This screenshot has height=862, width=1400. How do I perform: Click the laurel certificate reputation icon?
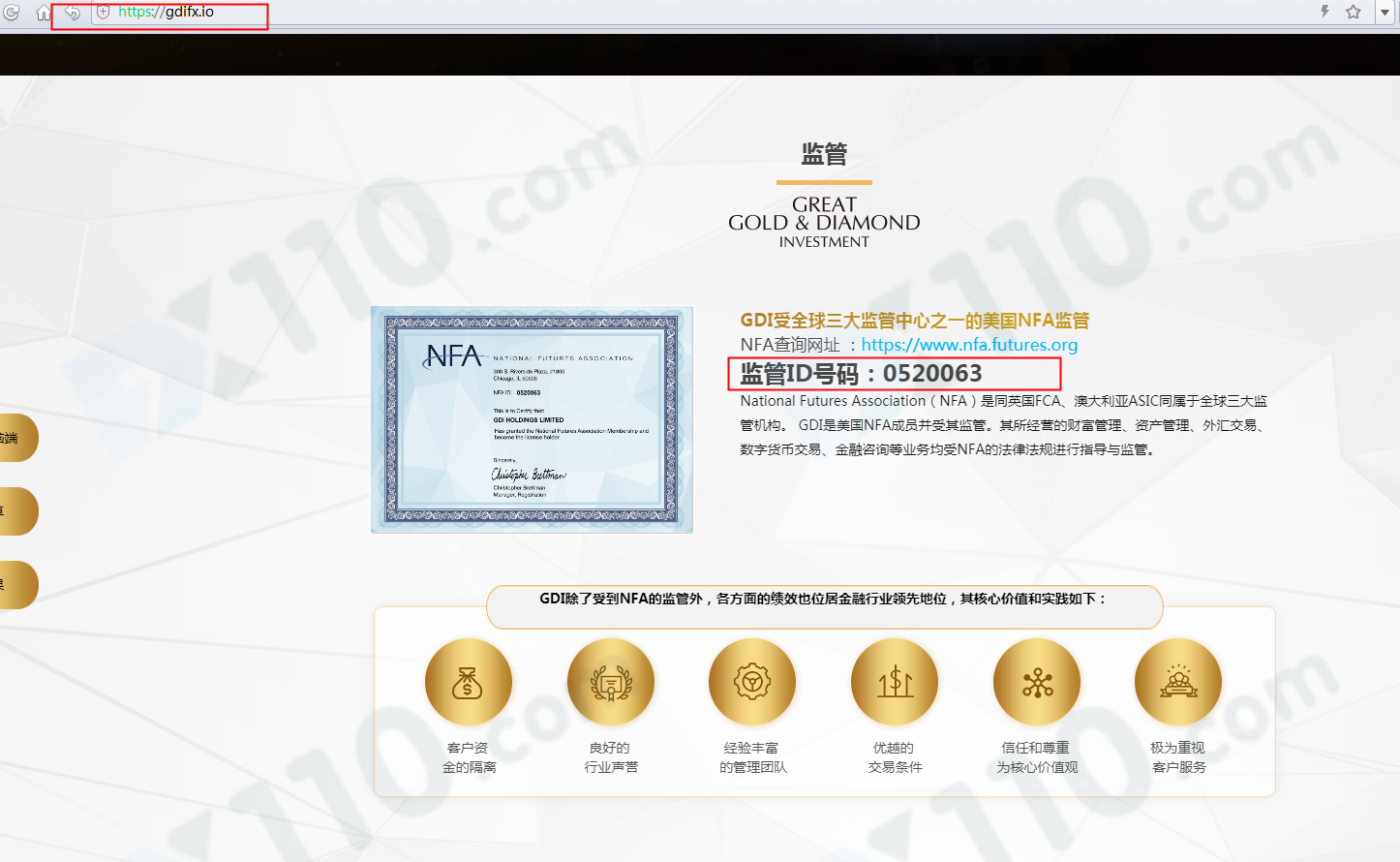tap(611, 682)
